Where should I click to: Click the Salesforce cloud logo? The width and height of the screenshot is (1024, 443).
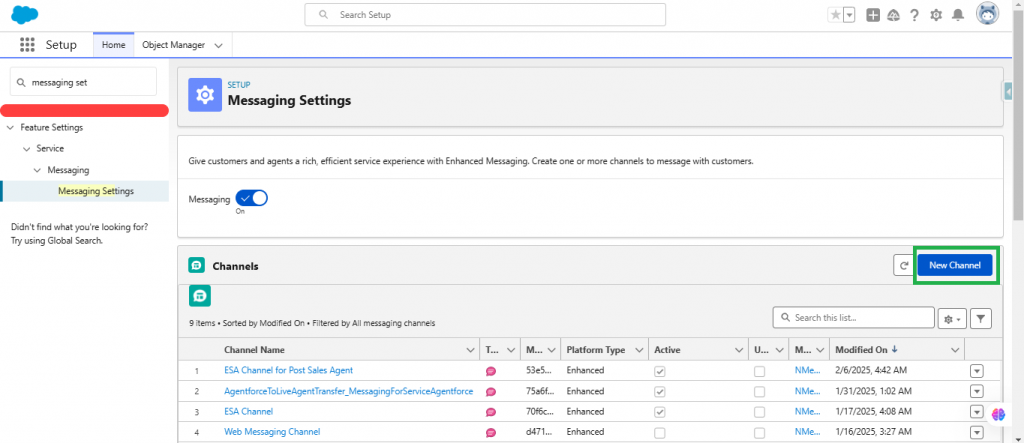coord(25,14)
